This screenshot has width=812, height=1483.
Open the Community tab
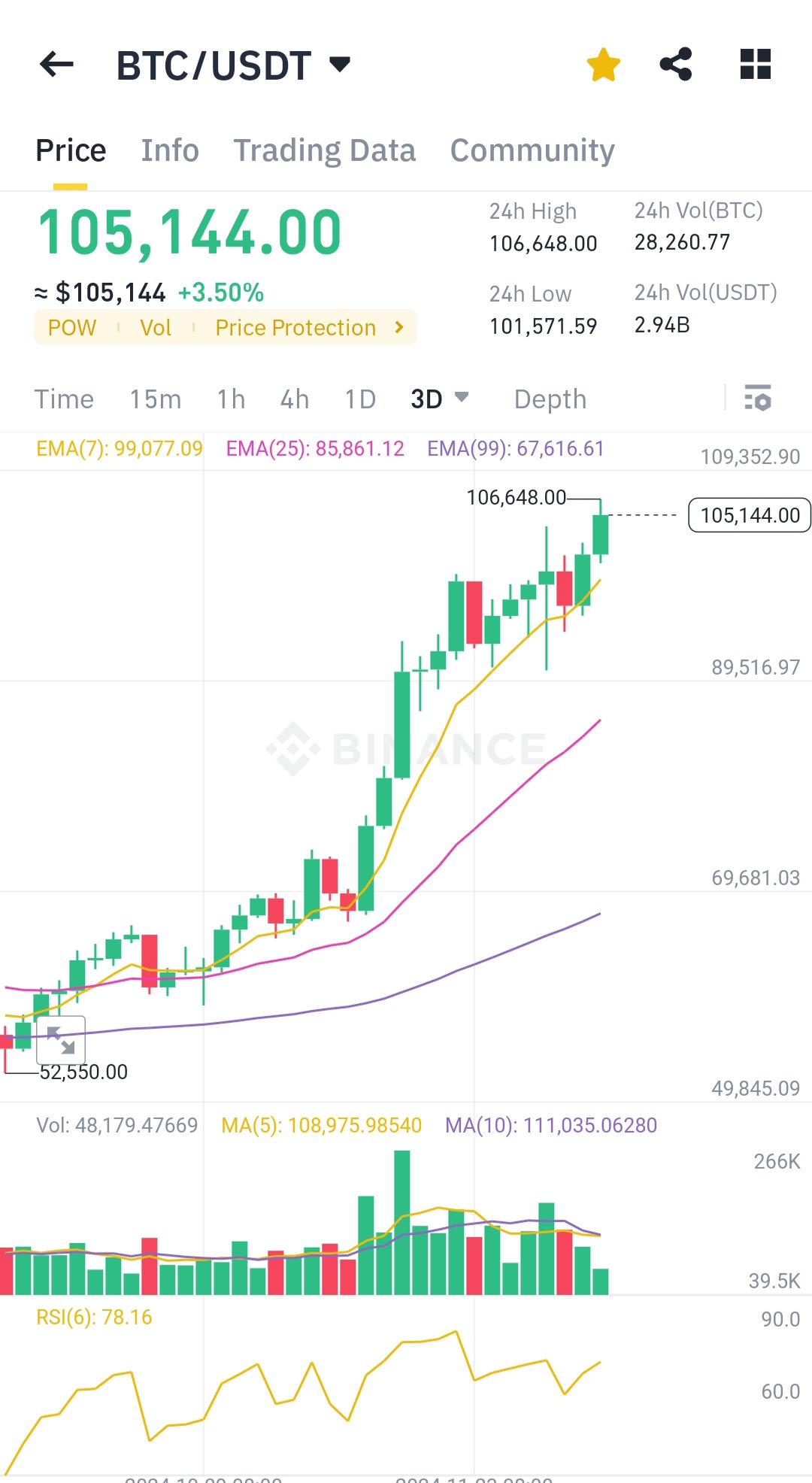(x=532, y=150)
